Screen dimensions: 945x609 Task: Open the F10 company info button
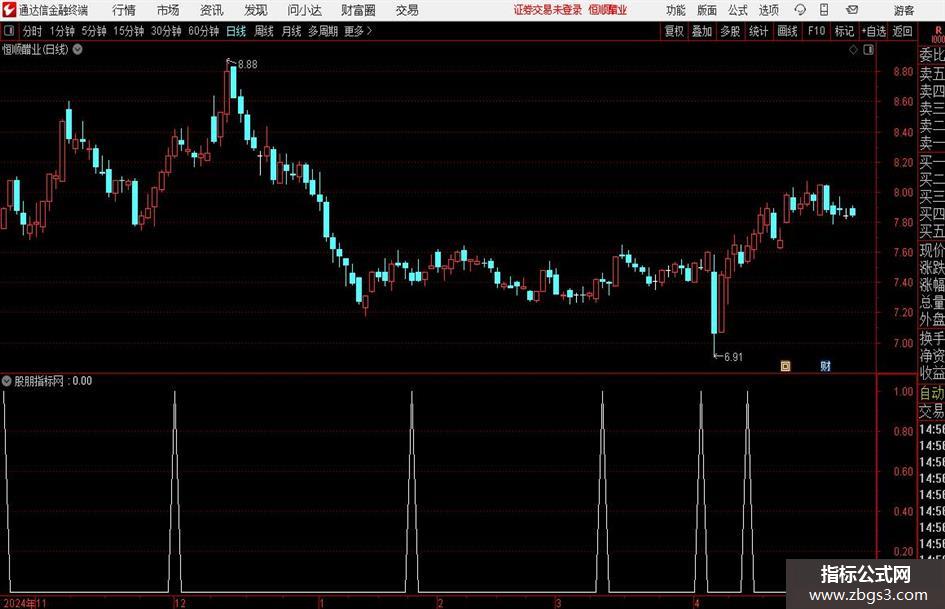(817, 31)
